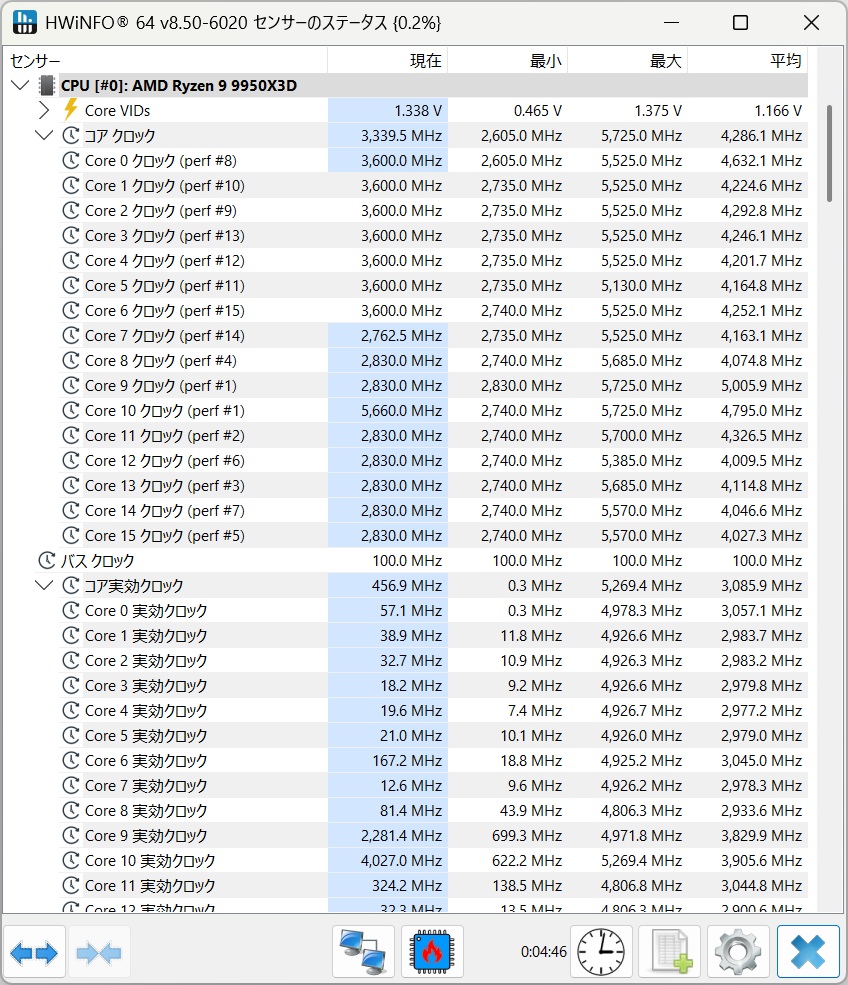Open the remote monitoring network computers icon
The width and height of the screenshot is (848, 985).
pos(363,952)
